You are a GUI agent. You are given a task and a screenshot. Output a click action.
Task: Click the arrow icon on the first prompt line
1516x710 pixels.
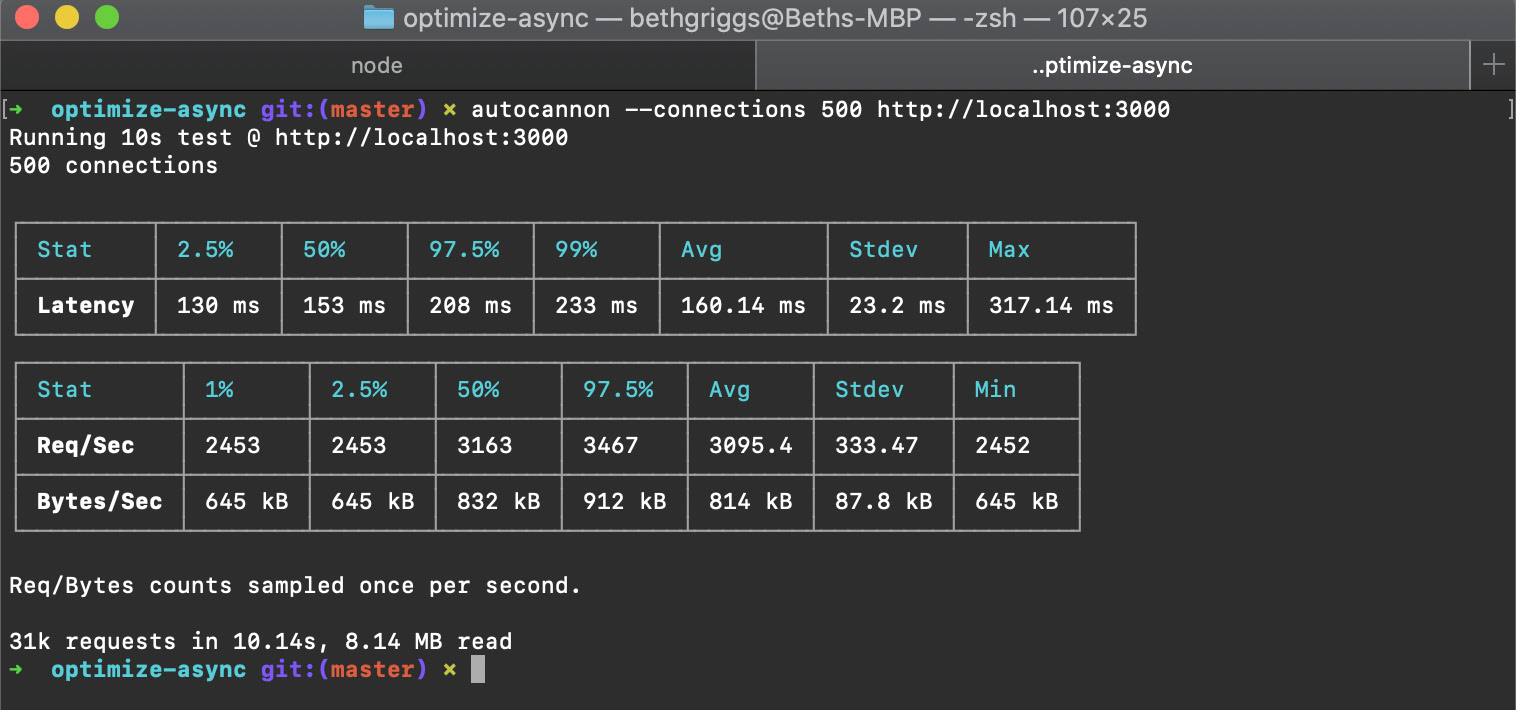point(17,109)
